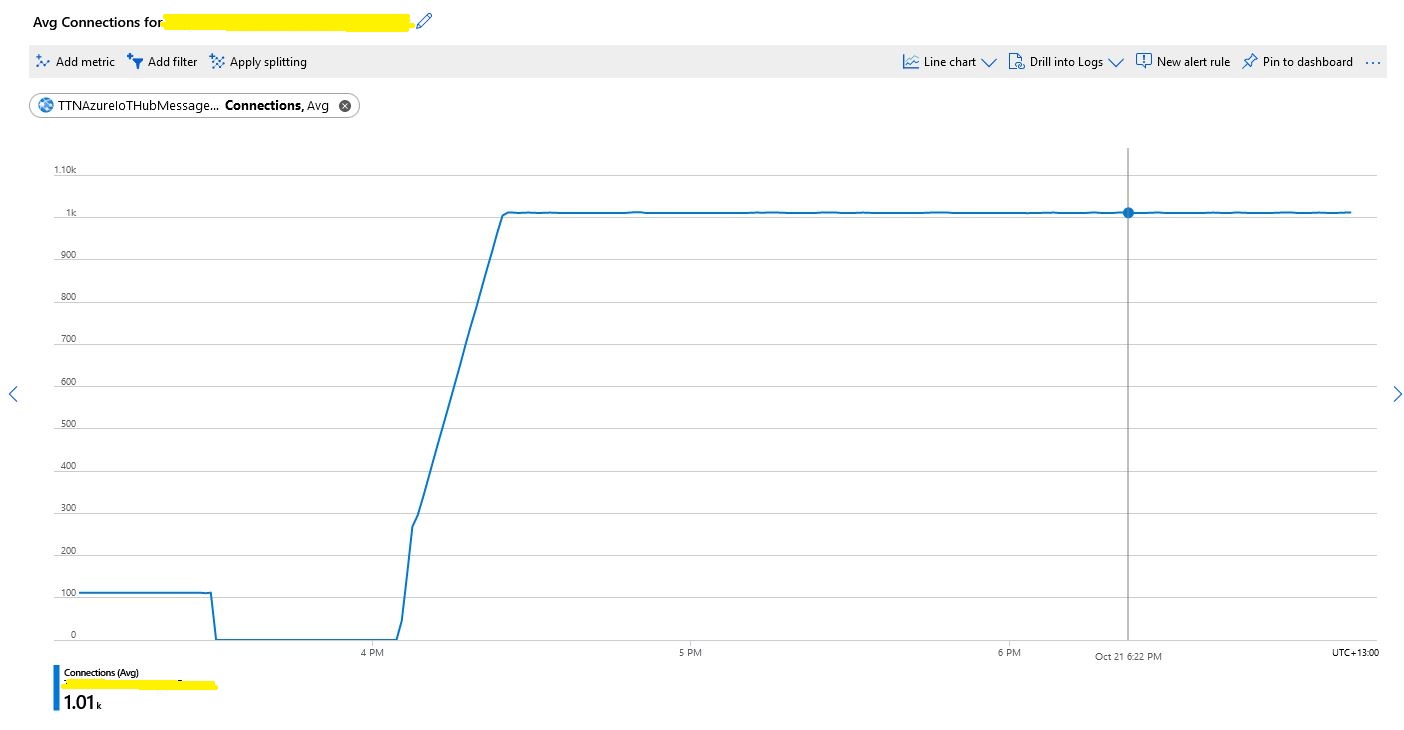The height and width of the screenshot is (730, 1404).
Task: Pin this chart to dashboard
Action: pyautogui.click(x=1297, y=62)
